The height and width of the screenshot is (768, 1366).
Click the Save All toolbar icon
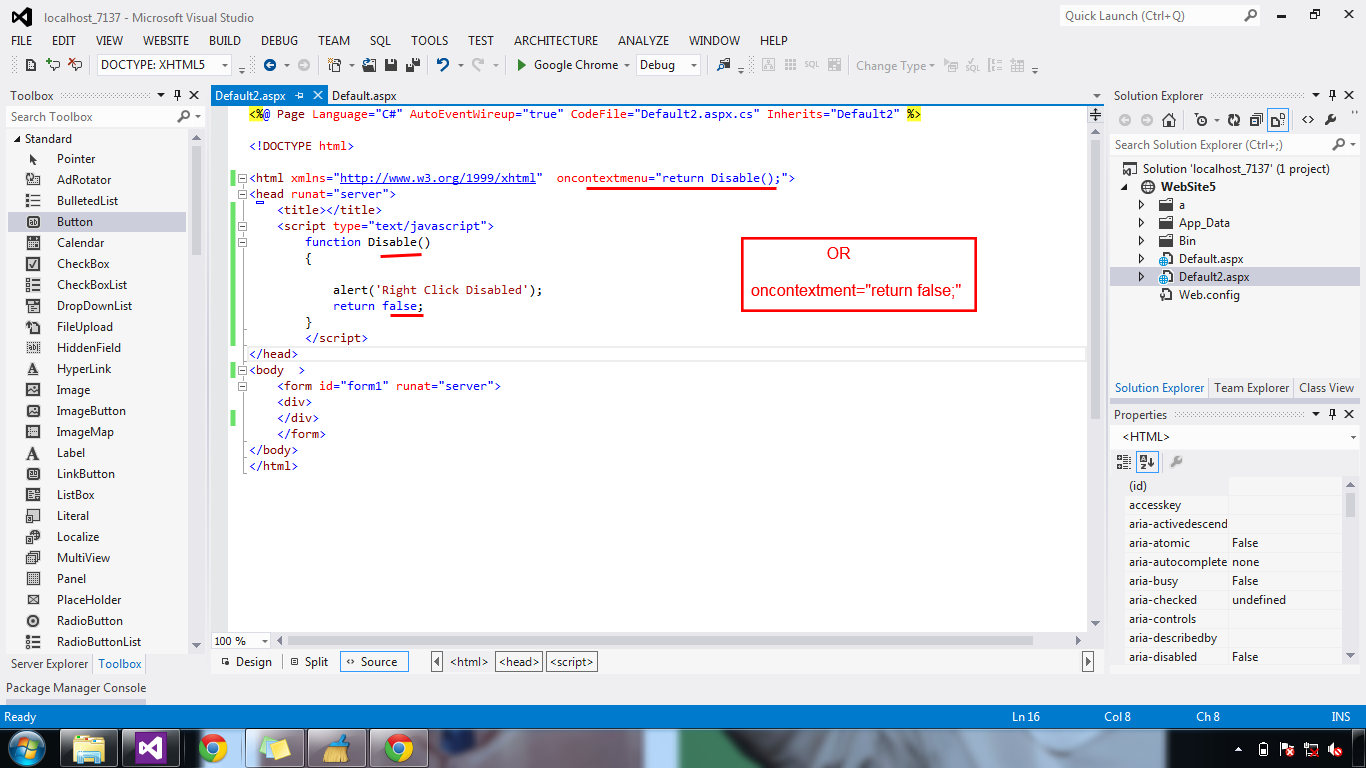pyautogui.click(x=411, y=65)
